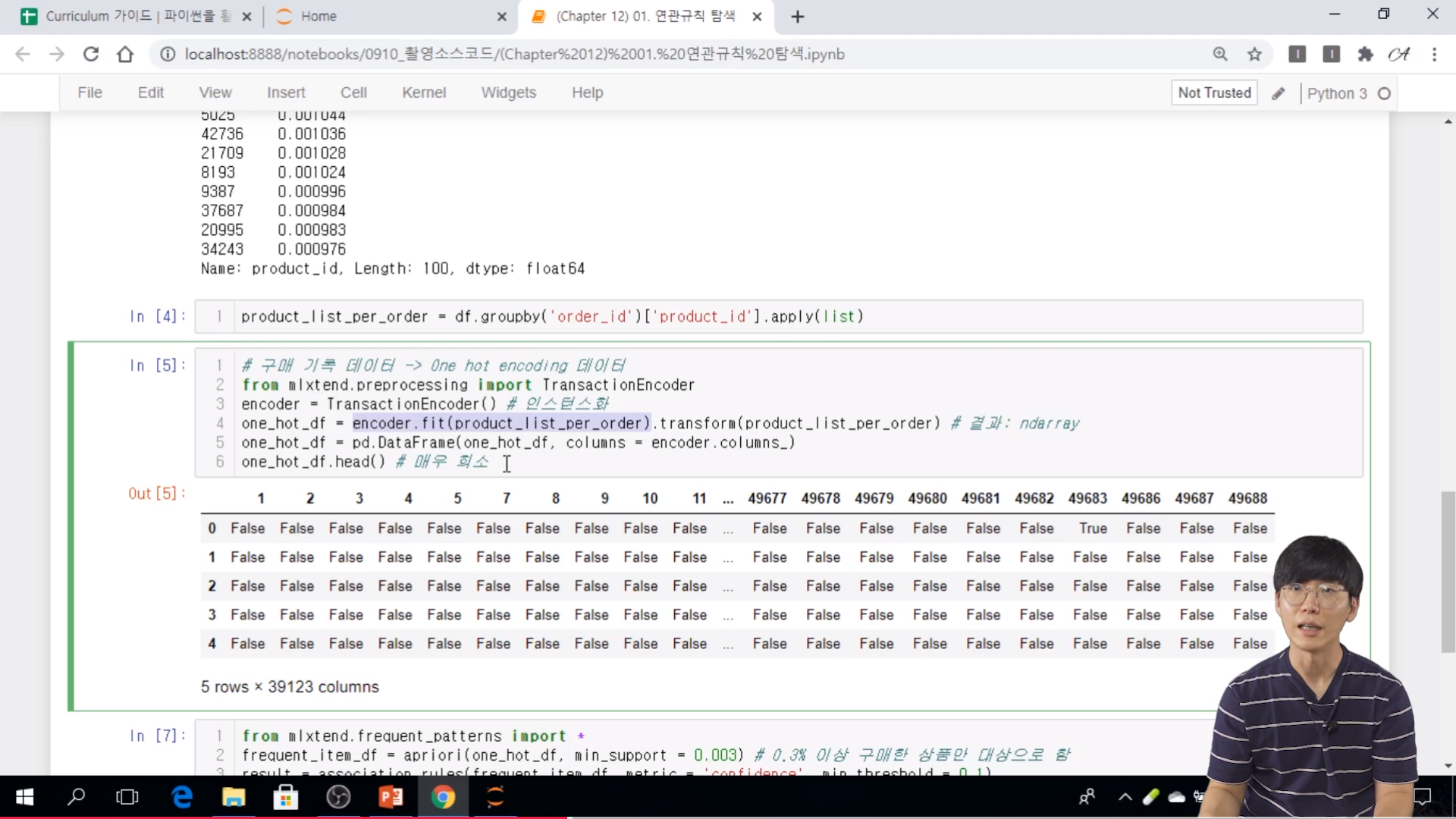Bookmark page with star icon
The width and height of the screenshot is (1456, 819).
coord(1254,54)
